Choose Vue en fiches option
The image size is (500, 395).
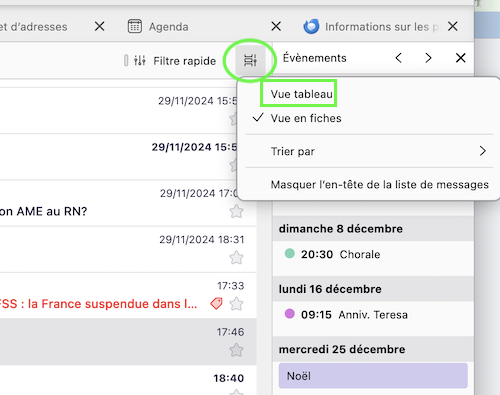click(306, 118)
